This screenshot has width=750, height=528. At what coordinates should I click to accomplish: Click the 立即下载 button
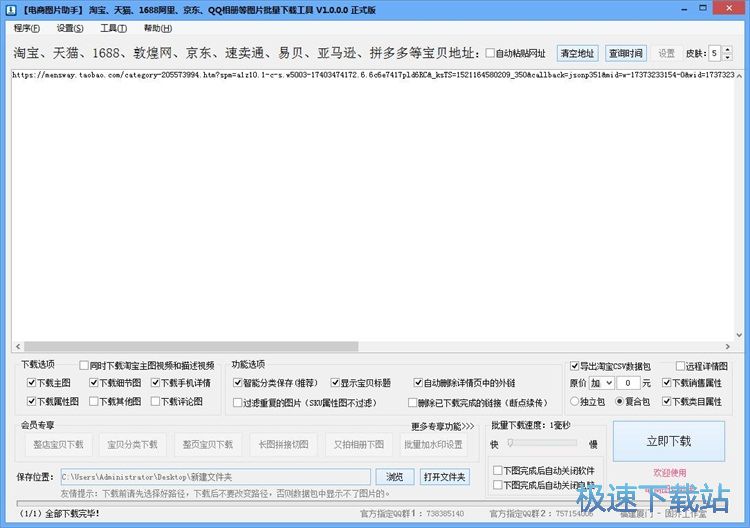(x=669, y=441)
